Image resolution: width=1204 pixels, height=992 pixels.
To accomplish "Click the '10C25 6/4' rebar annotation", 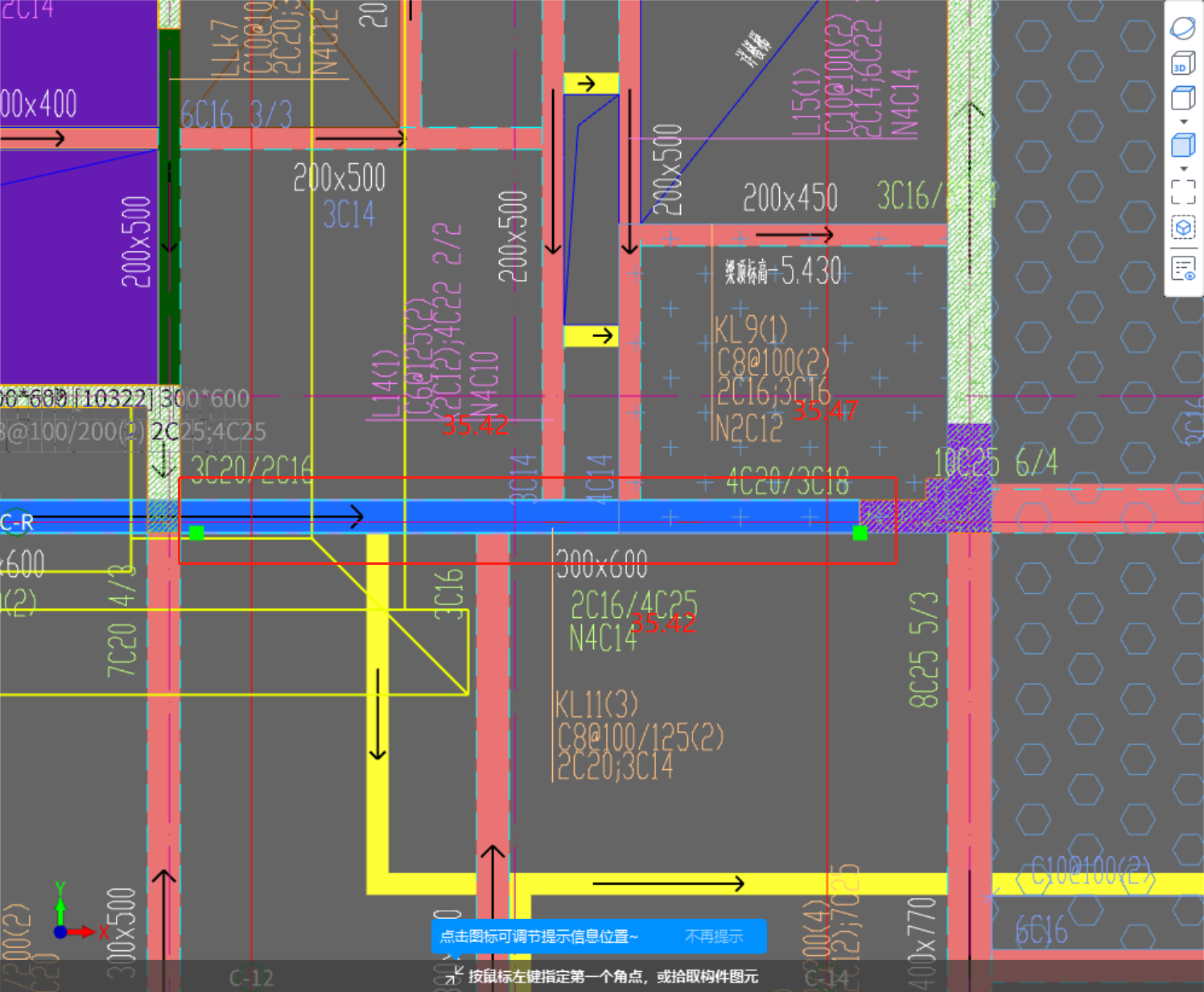I will pos(996,463).
